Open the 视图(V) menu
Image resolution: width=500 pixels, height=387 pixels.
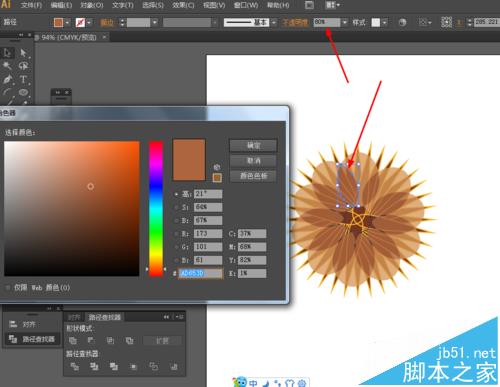pos(214,5)
